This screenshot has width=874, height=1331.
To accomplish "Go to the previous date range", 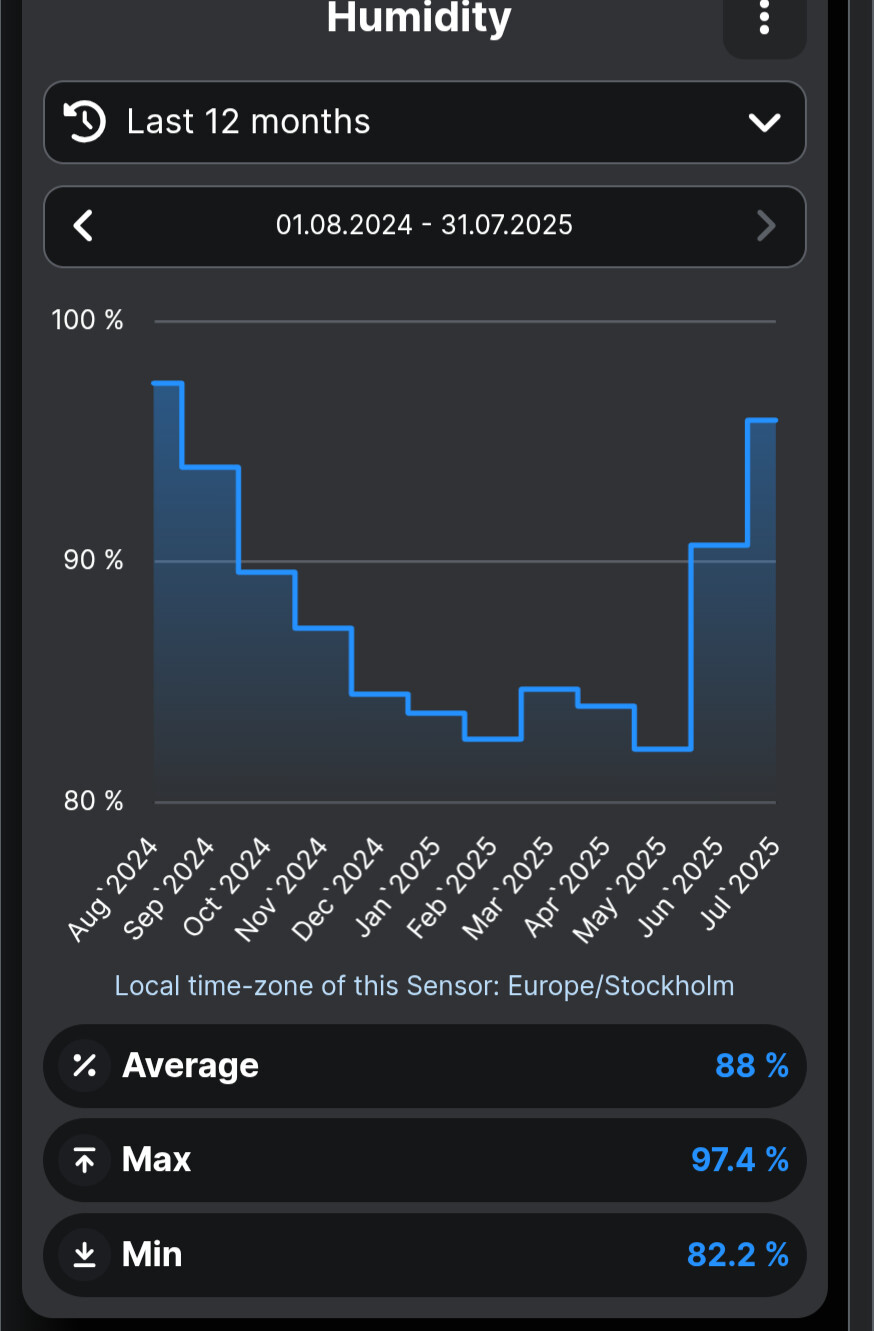I will click(84, 226).
